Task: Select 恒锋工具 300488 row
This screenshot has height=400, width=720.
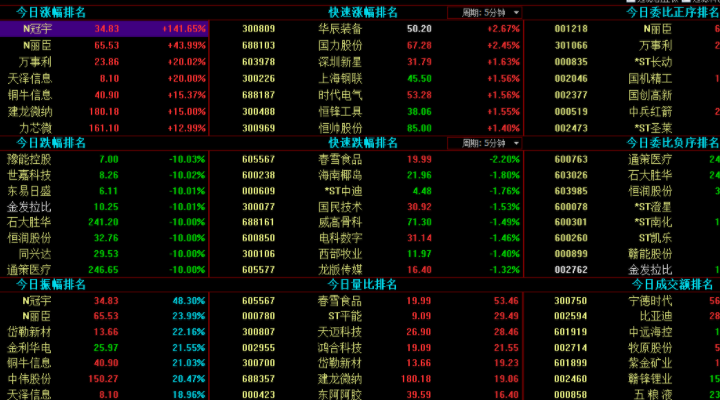Action: click(x=366, y=112)
